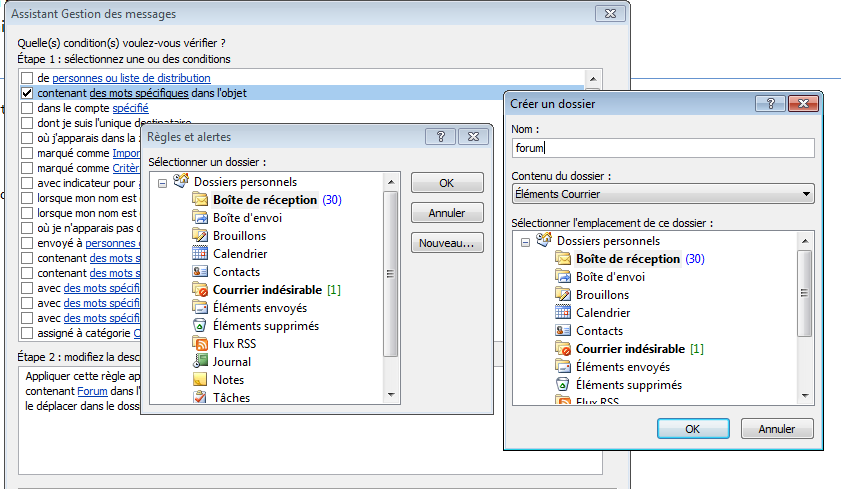The height and width of the screenshot is (489, 841).
Task: Close the Règles et alertes dialog
Action: 473,137
